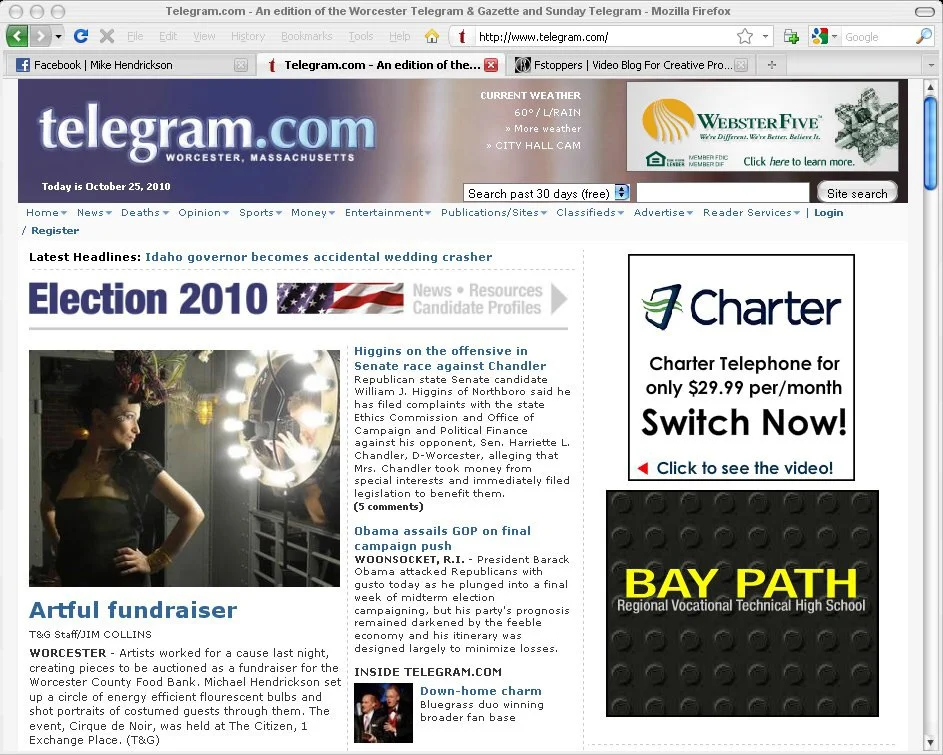Click the bluegrass duo thumbnail
943x755 pixels.
coord(383,712)
